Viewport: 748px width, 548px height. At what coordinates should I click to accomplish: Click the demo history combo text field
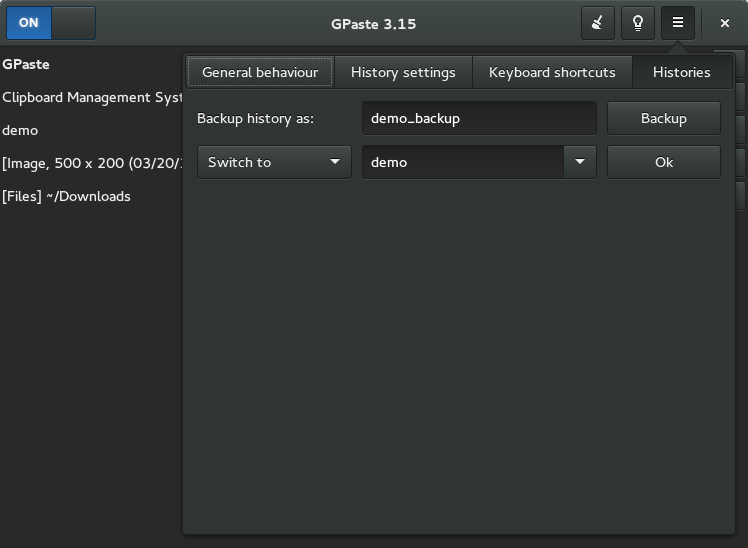(463, 162)
